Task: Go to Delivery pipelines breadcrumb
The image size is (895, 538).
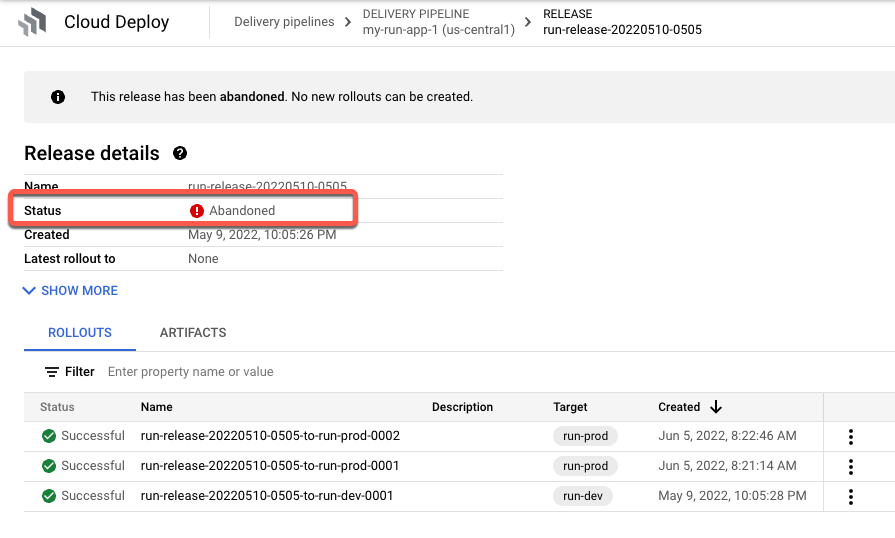Action: [284, 22]
